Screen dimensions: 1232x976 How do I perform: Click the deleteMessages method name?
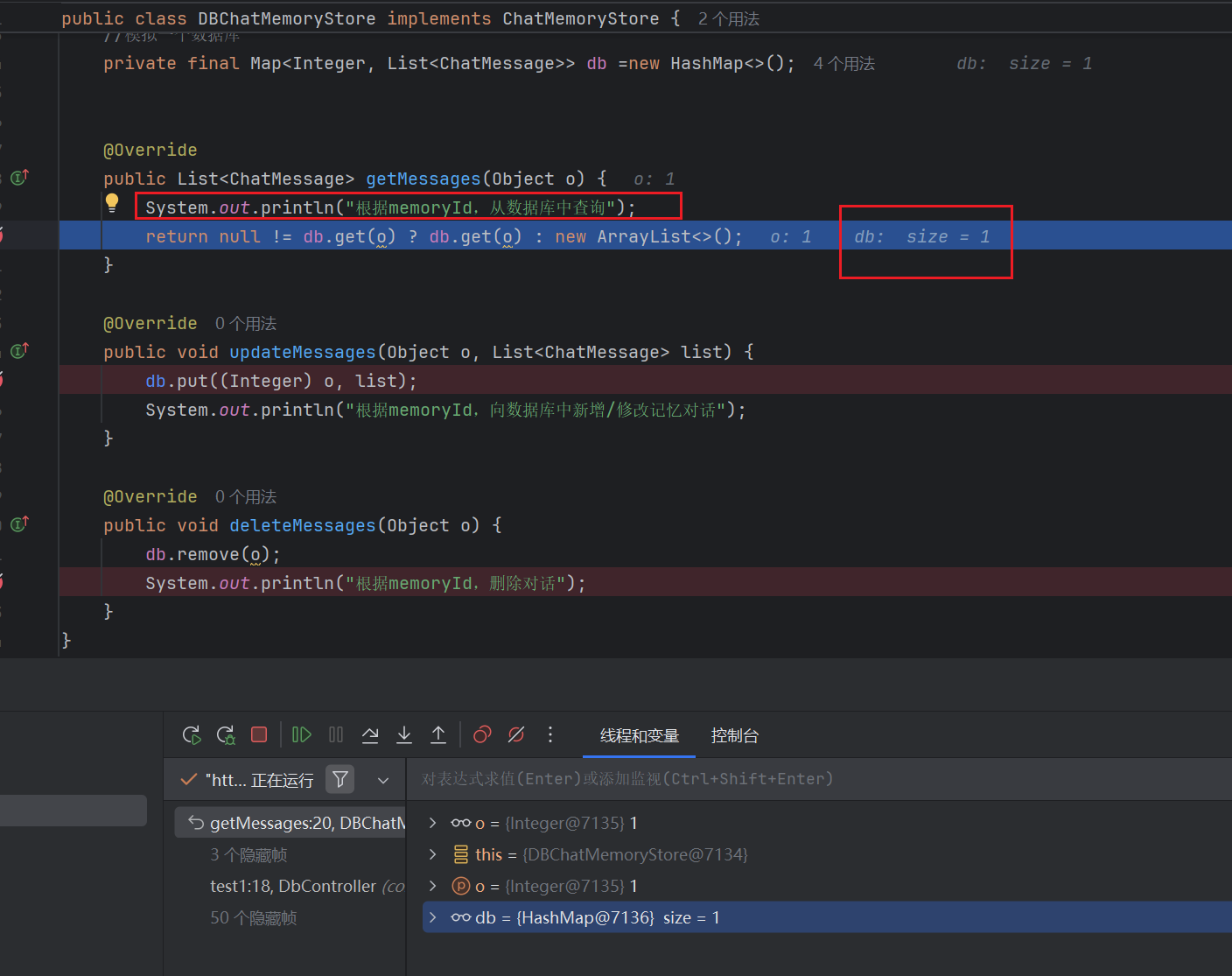click(303, 526)
